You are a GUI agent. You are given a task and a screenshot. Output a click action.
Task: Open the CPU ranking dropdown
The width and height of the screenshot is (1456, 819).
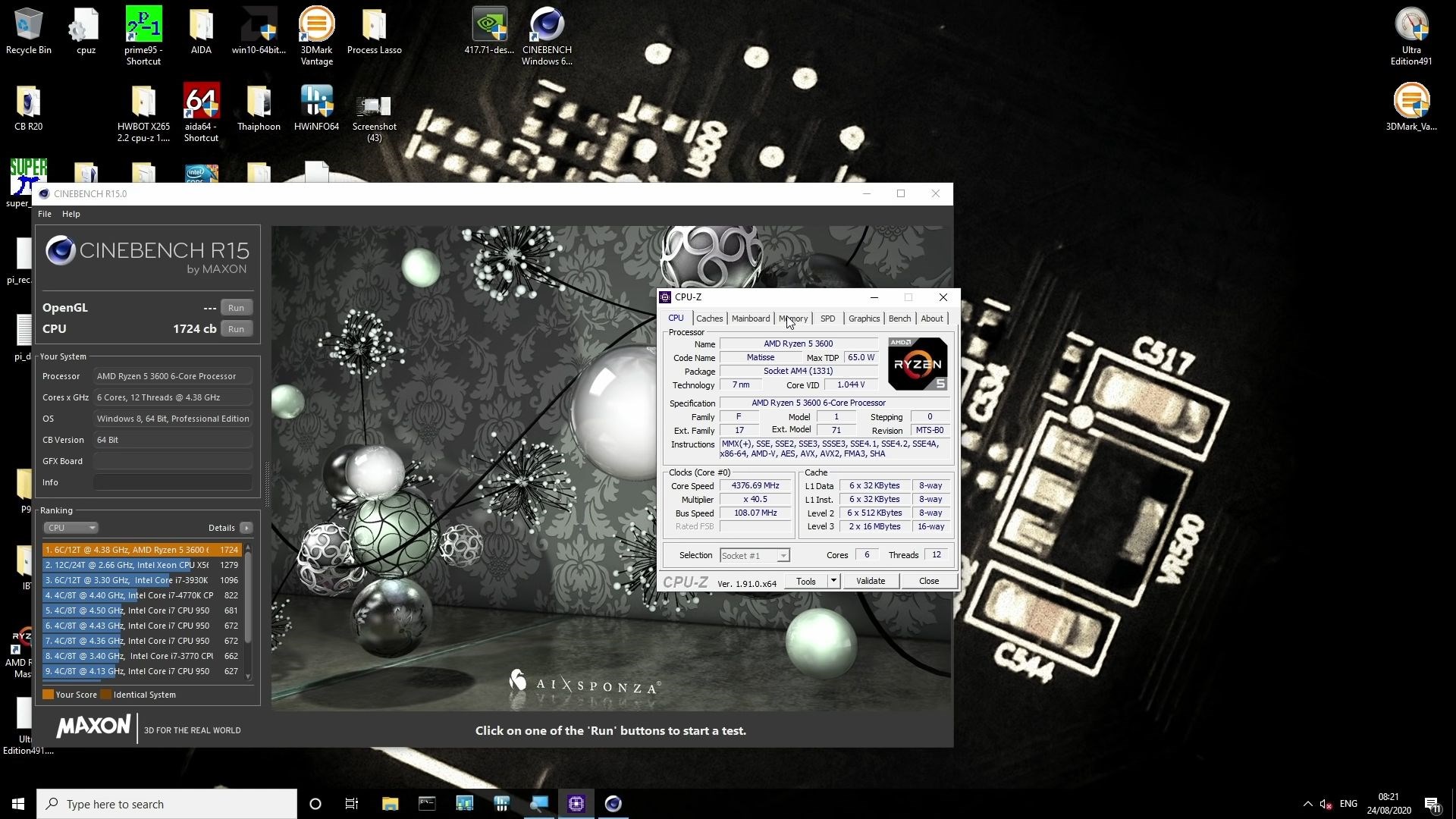[71, 528]
